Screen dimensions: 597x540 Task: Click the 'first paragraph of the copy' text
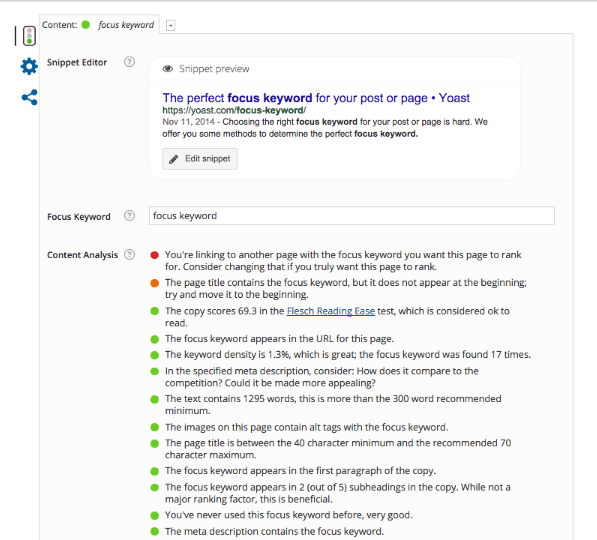click(x=300, y=471)
